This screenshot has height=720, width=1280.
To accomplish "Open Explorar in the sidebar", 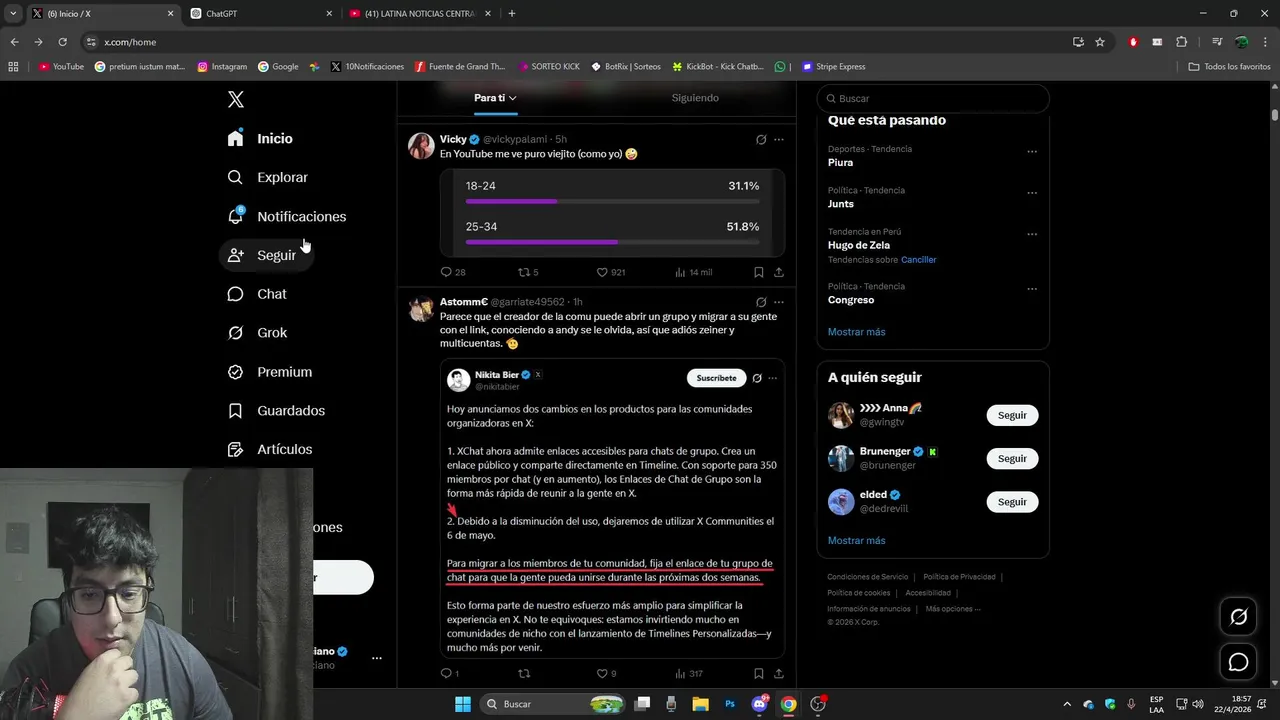I will (267, 177).
